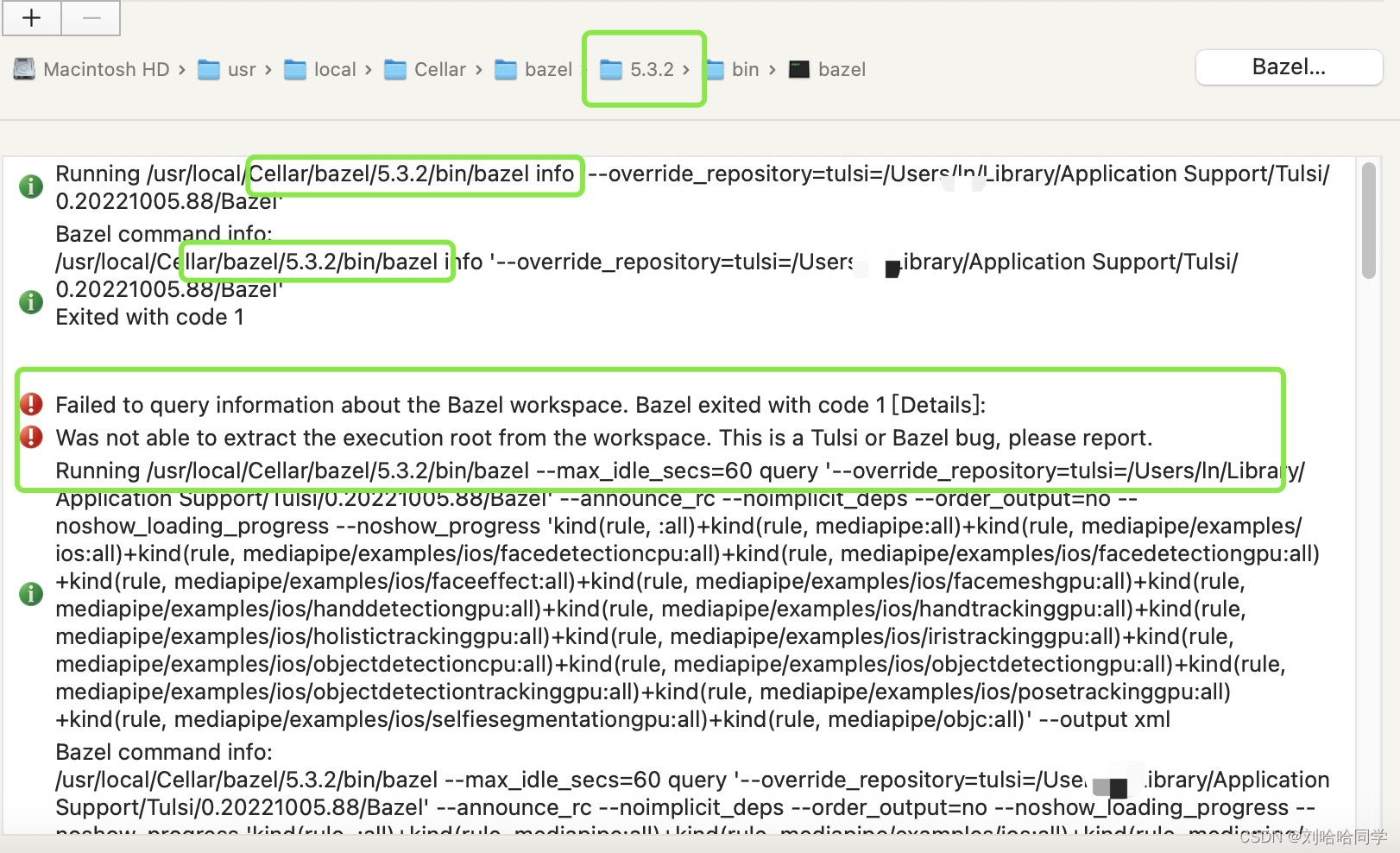Click the chevron after bin

tap(772, 69)
